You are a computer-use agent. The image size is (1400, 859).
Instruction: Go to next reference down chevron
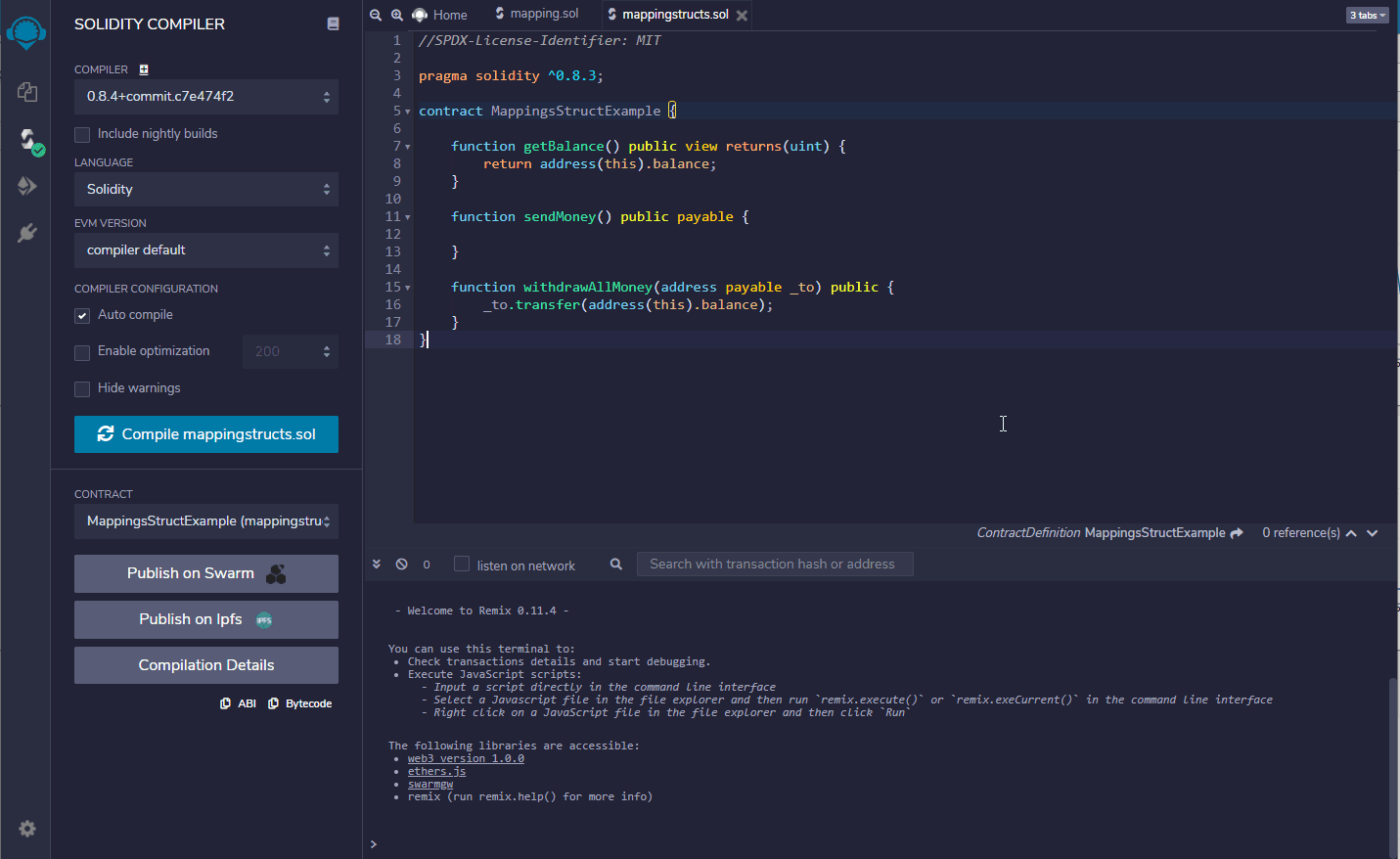(1373, 533)
